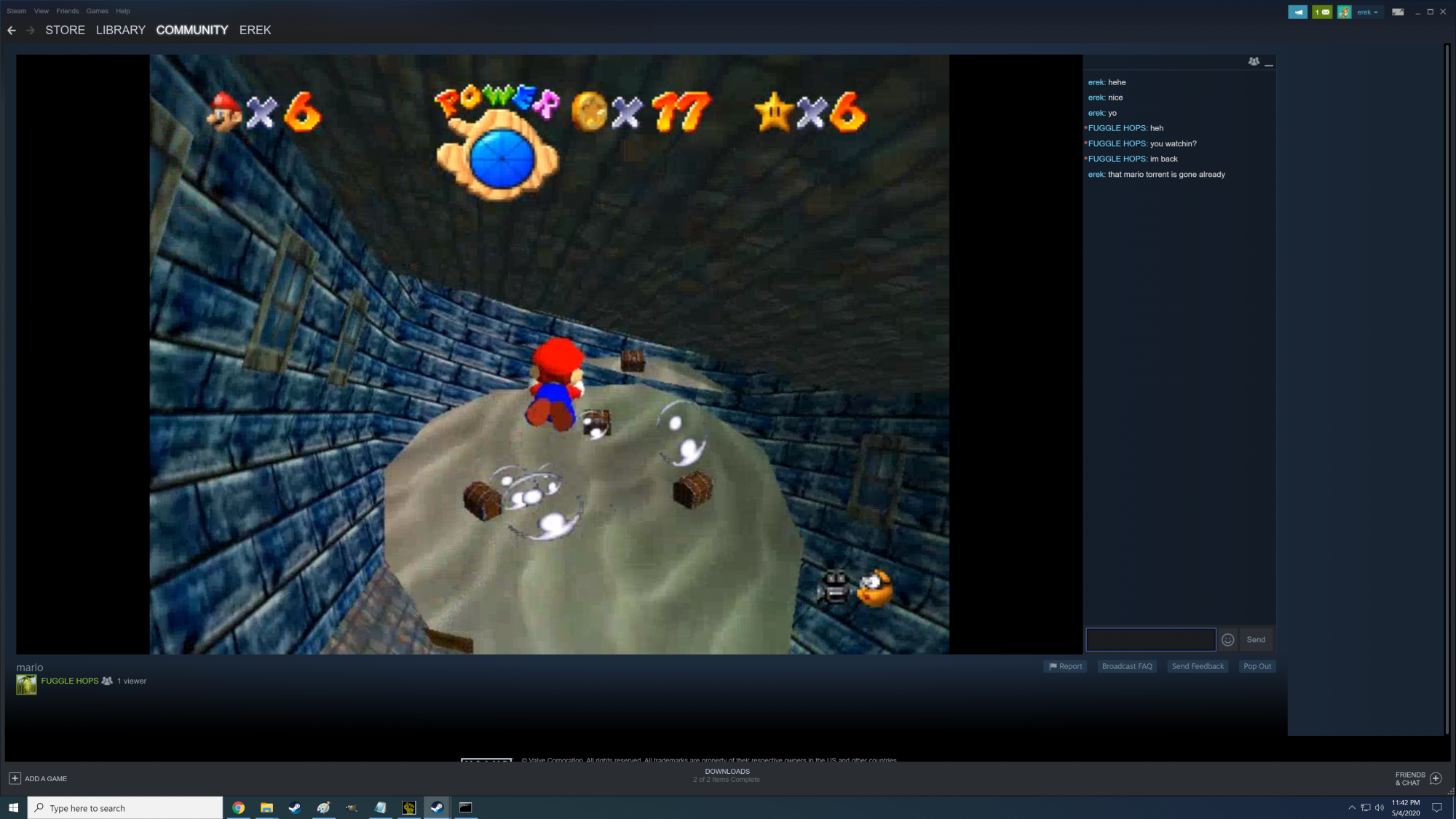Open the emoticon picker in chat
Screen dimensions: 1456x819
(1228, 640)
